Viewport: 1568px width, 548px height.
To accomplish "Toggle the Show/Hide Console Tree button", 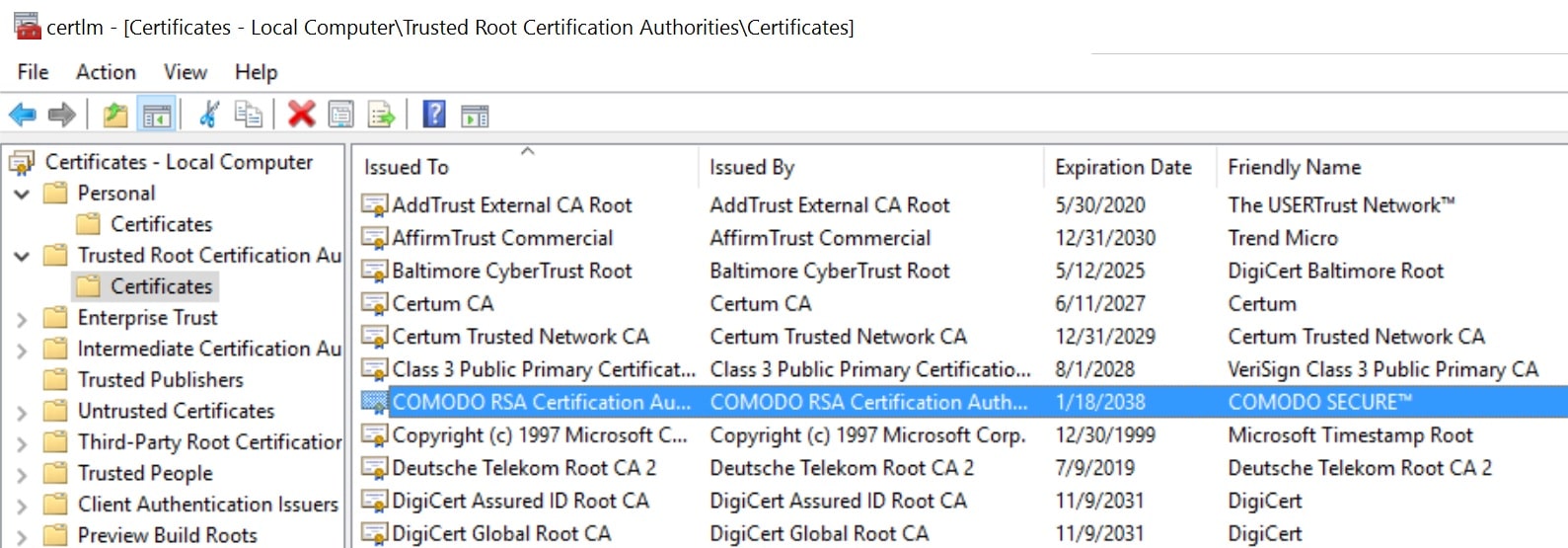I will (x=157, y=116).
